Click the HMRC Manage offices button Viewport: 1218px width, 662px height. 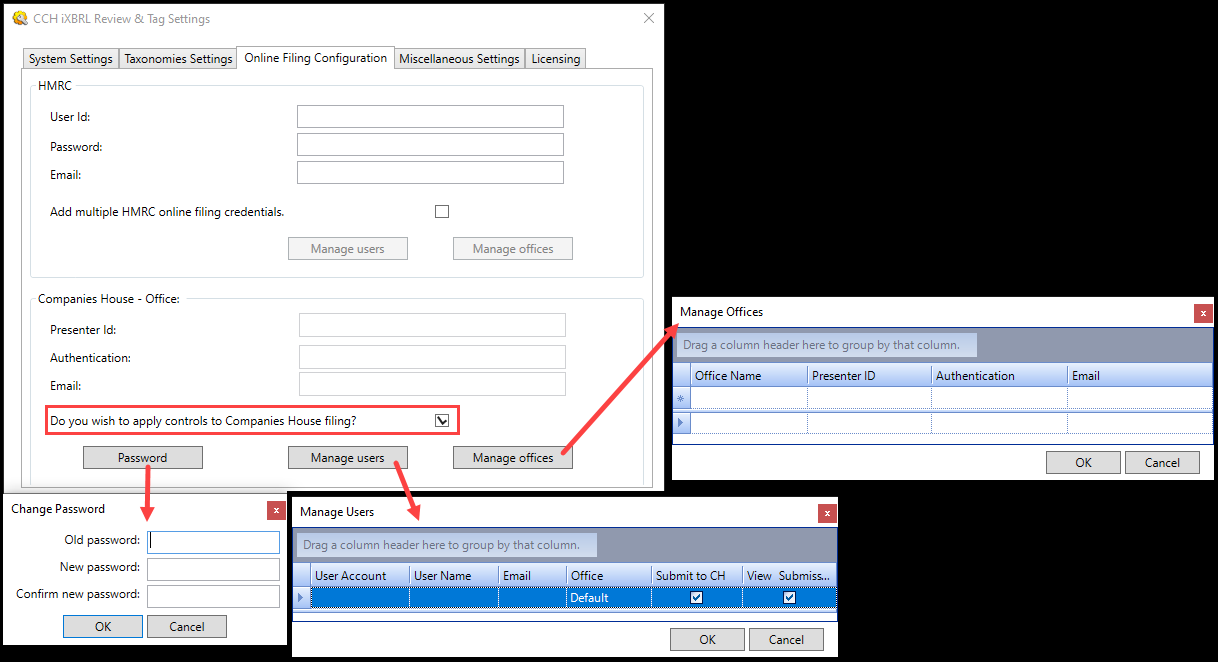513,249
